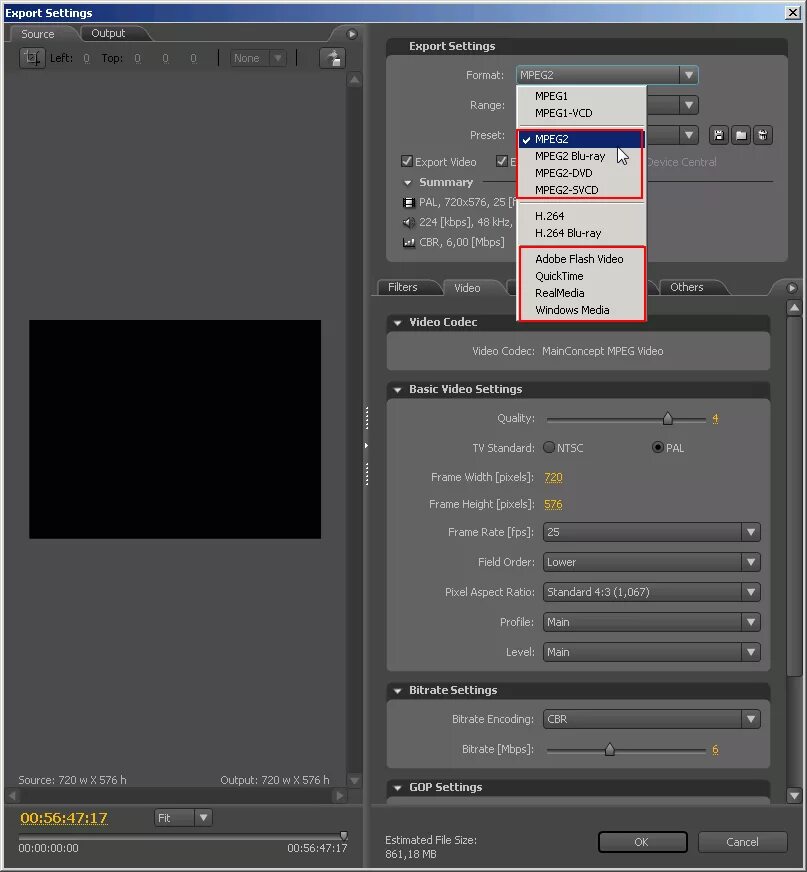
Task: Select the NTSC TV standard radio button
Action: pos(549,447)
